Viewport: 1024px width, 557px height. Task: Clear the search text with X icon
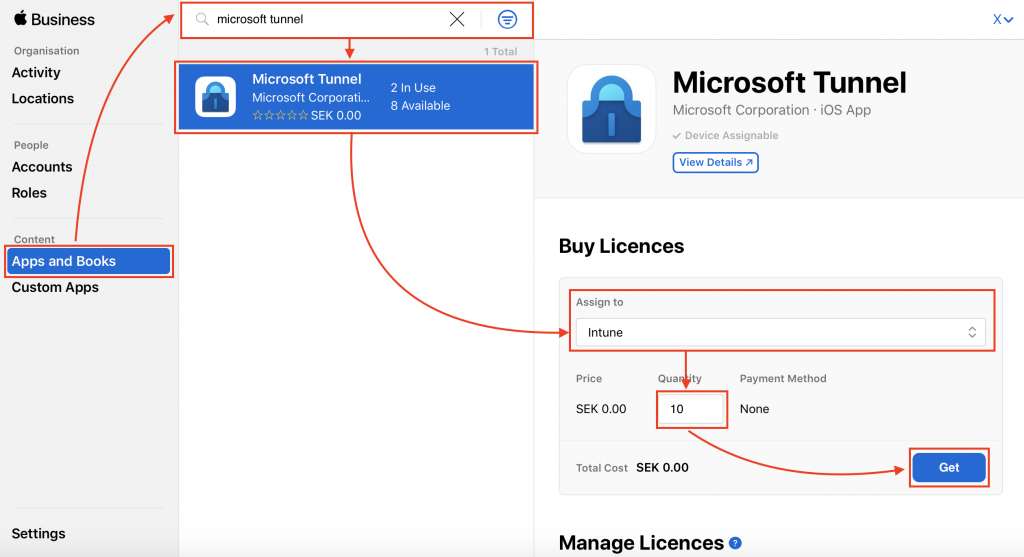tap(457, 19)
